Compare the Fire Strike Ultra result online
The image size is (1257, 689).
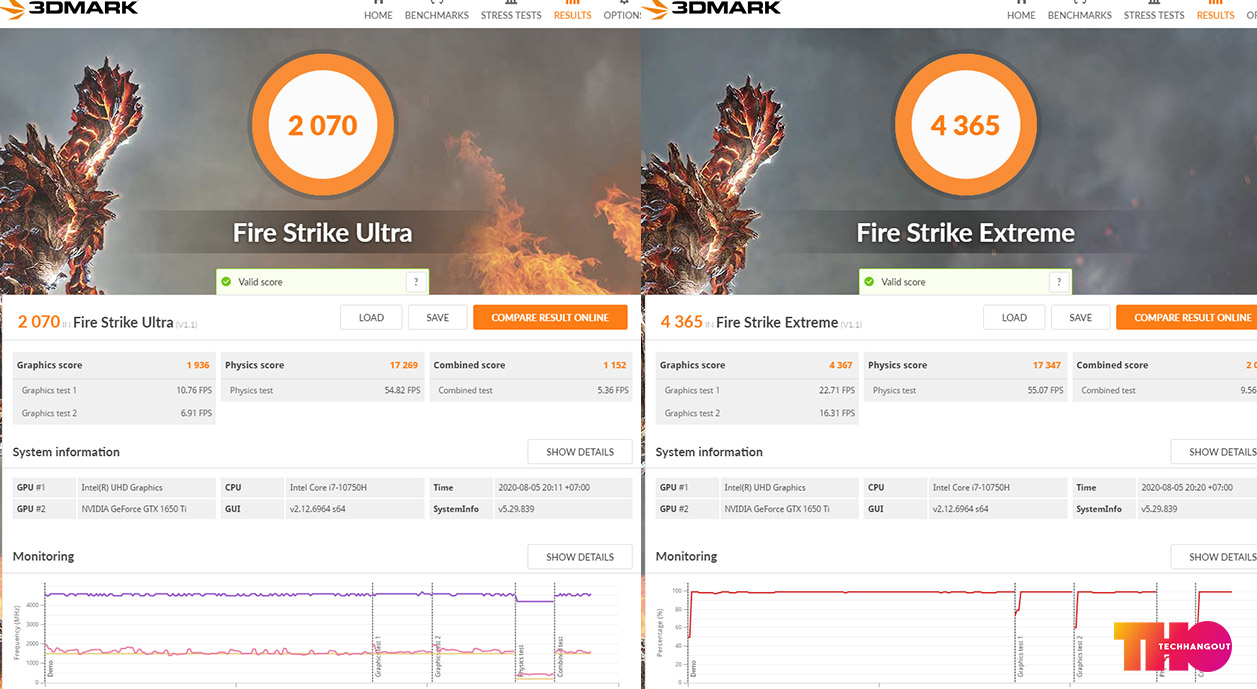click(x=550, y=318)
